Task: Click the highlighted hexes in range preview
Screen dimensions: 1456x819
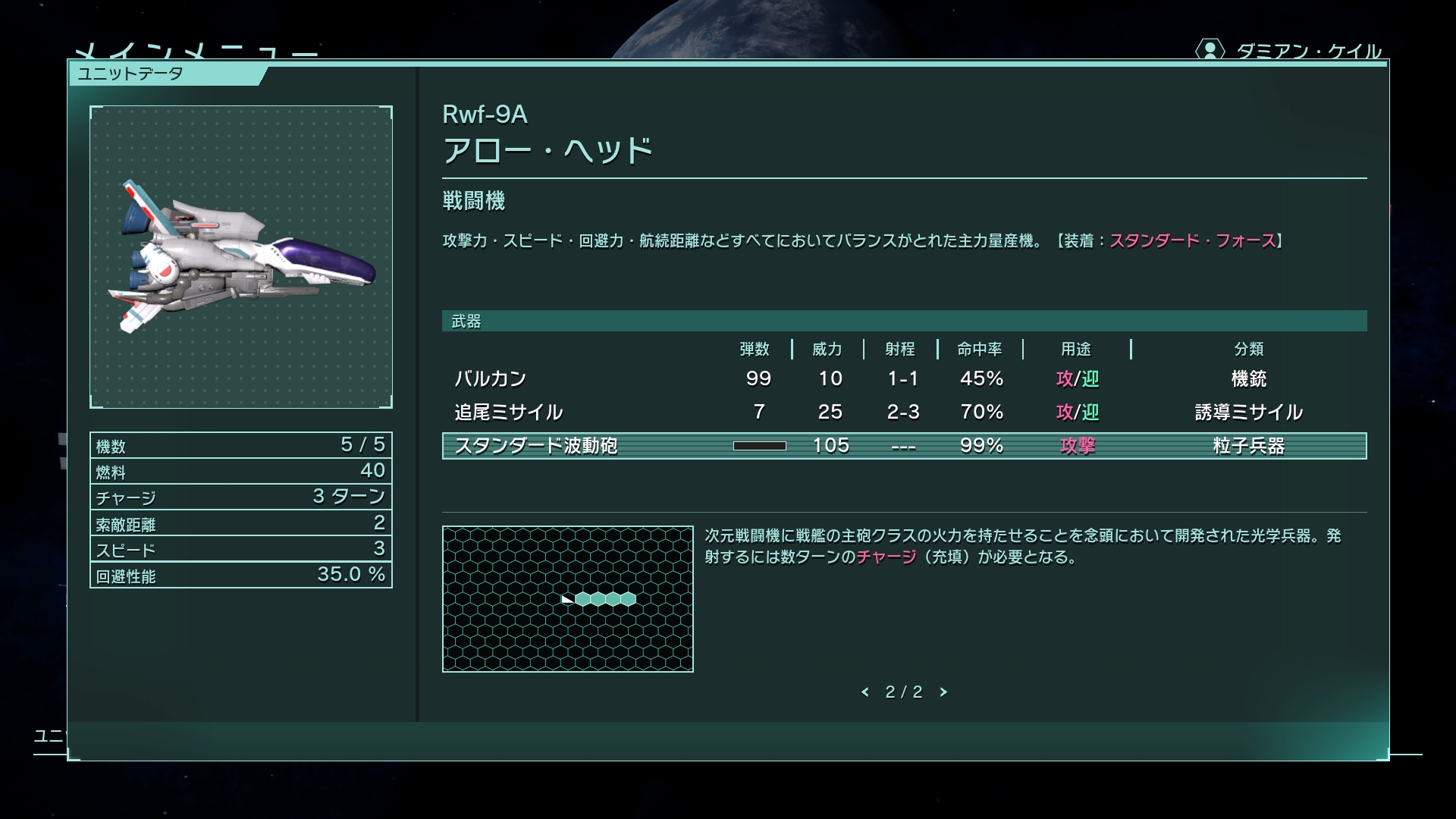Action: [x=605, y=599]
